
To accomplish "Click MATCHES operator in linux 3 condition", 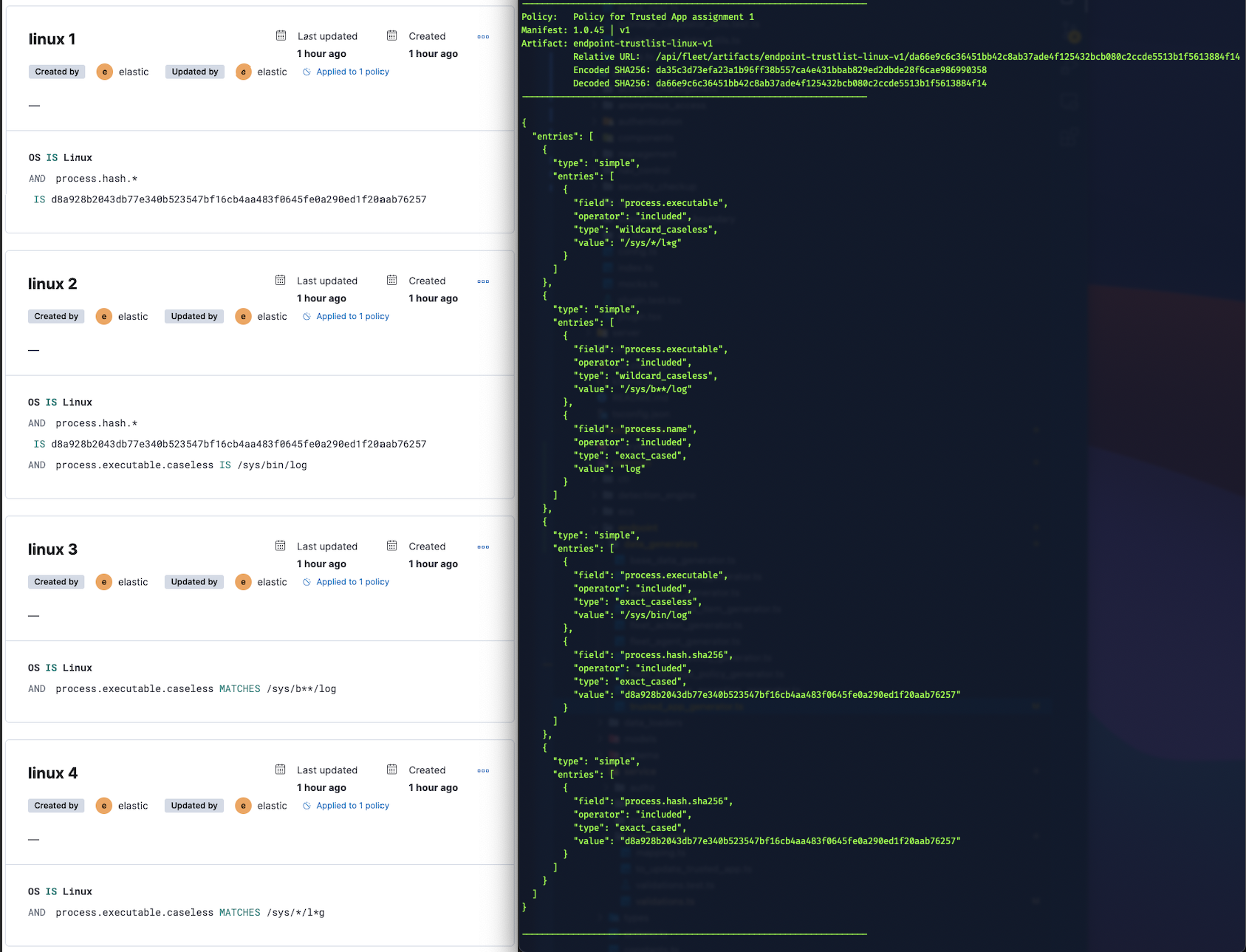I will click(240, 689).
